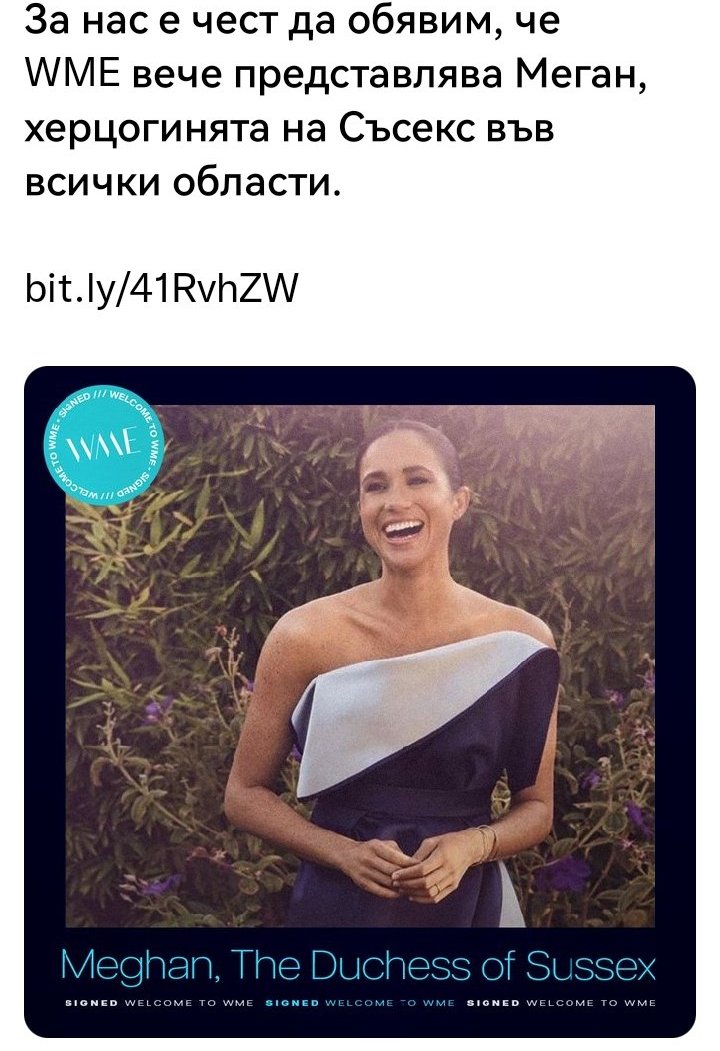Open the attached photo of the laughing woman
Viewport: 720px width, 1051px height.
click(360, 666)
